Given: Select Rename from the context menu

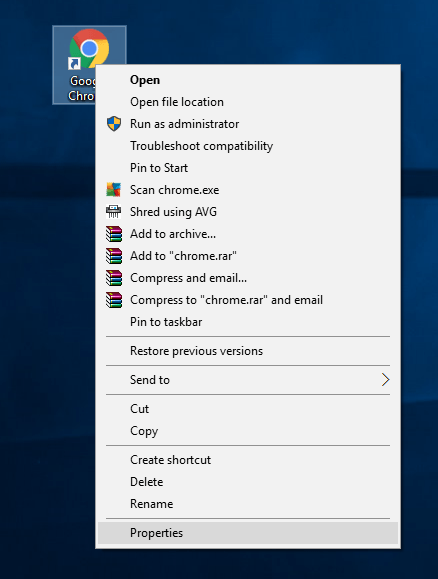Looking at the screenshot, I should 248,504.
